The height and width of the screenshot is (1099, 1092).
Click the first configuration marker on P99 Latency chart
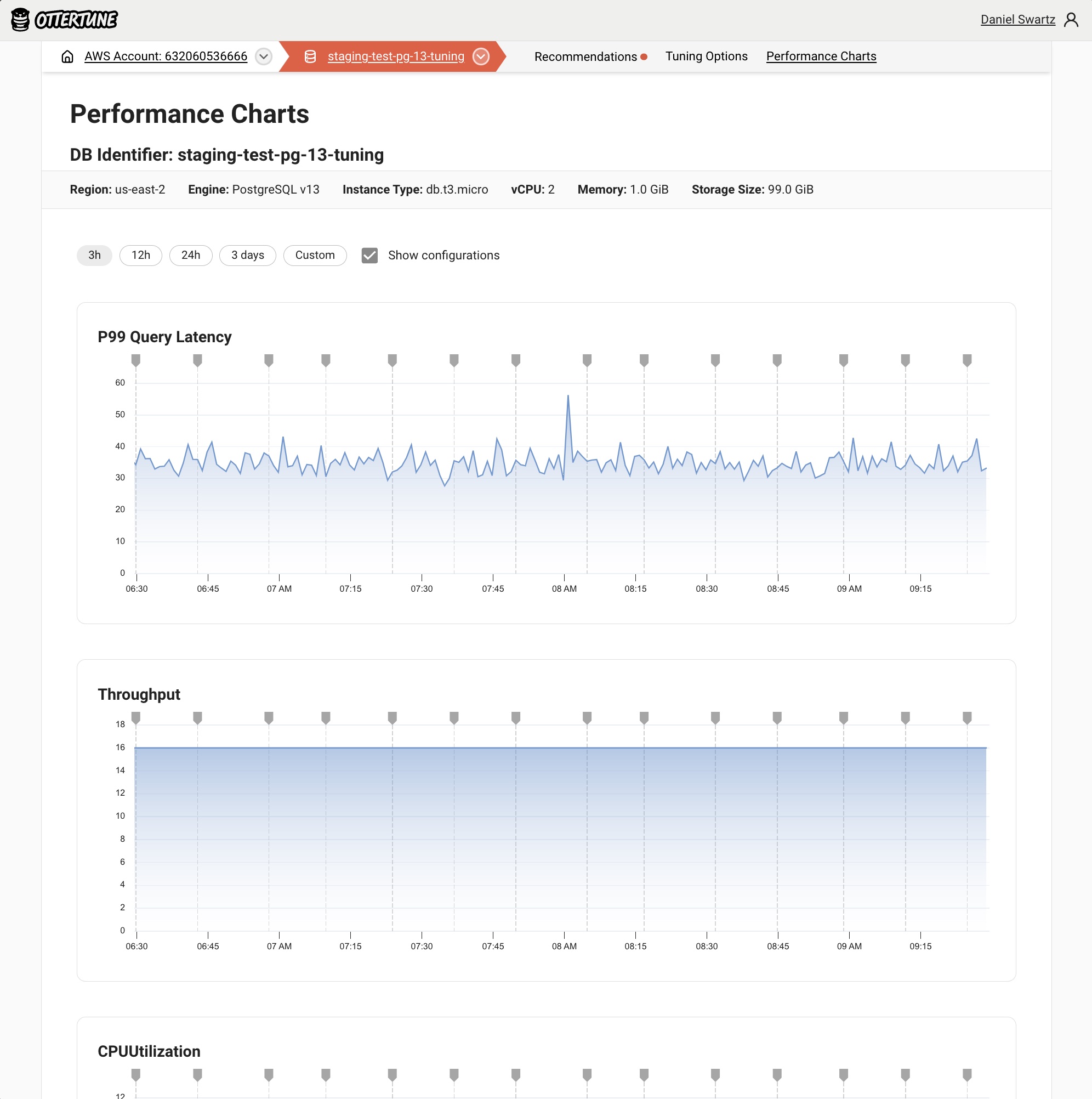[x=136, y=360]
